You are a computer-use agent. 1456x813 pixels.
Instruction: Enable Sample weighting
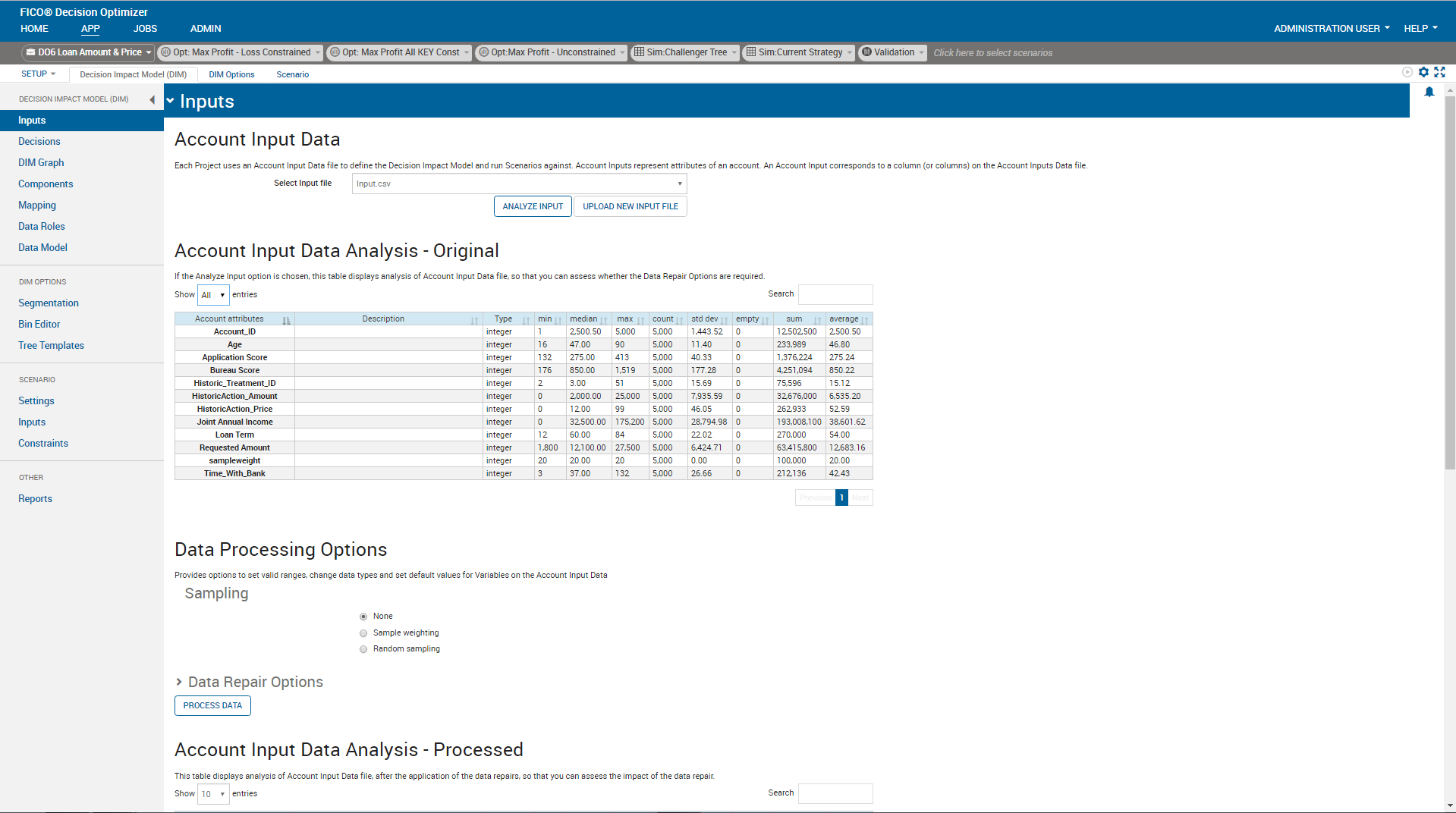coord(363,633)
